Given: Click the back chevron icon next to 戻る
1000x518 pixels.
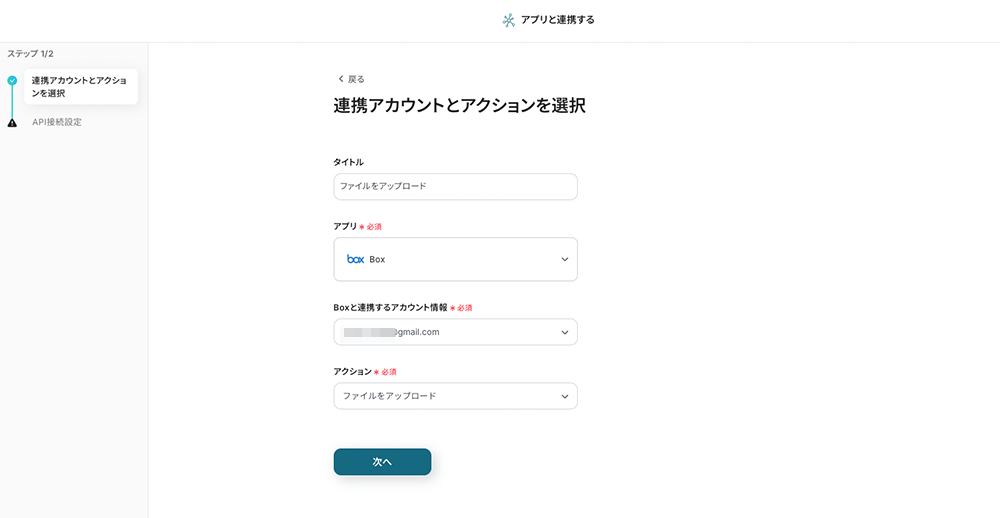Looking at the screenshot, I should [341, 79].
